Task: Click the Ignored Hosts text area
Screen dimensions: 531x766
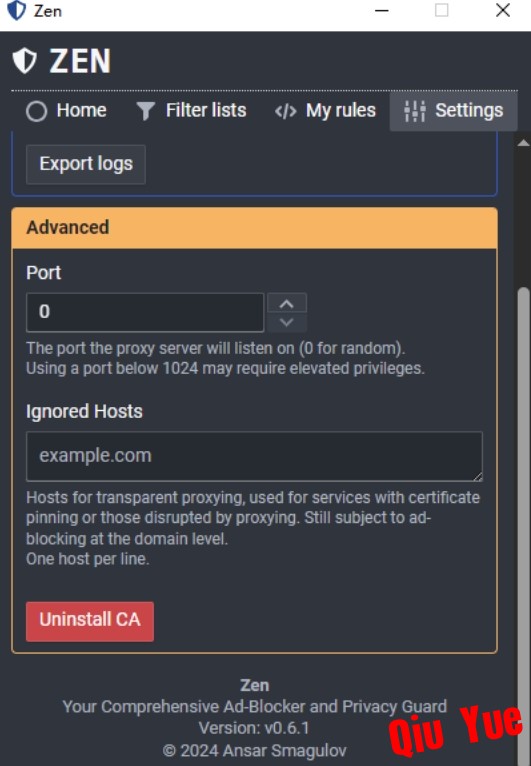Action: [x=255, y=456]
